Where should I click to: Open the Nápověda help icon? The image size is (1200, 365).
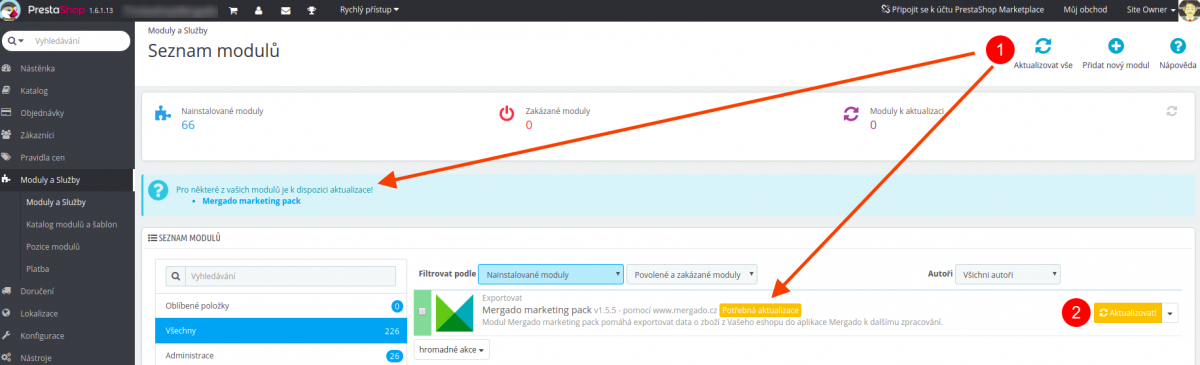(x=1178, y=46)
